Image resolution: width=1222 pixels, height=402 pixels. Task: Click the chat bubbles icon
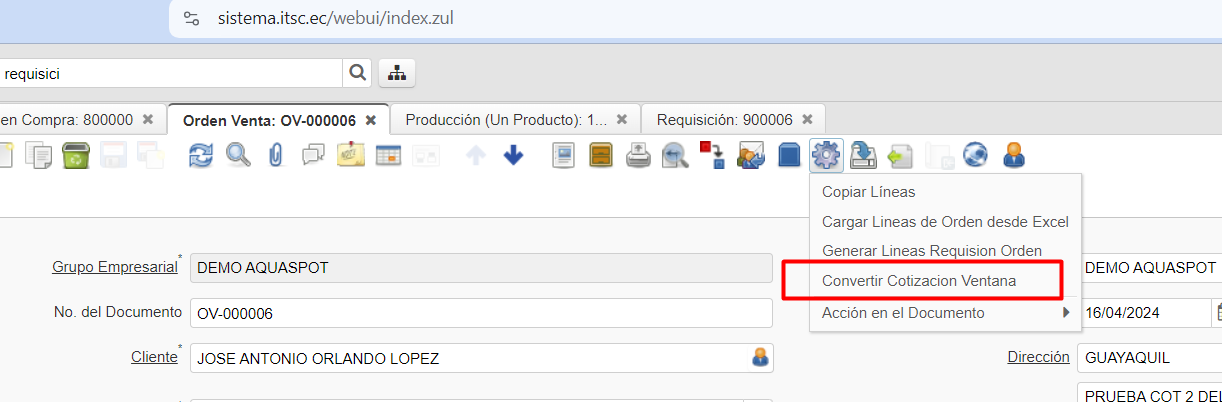313,155
